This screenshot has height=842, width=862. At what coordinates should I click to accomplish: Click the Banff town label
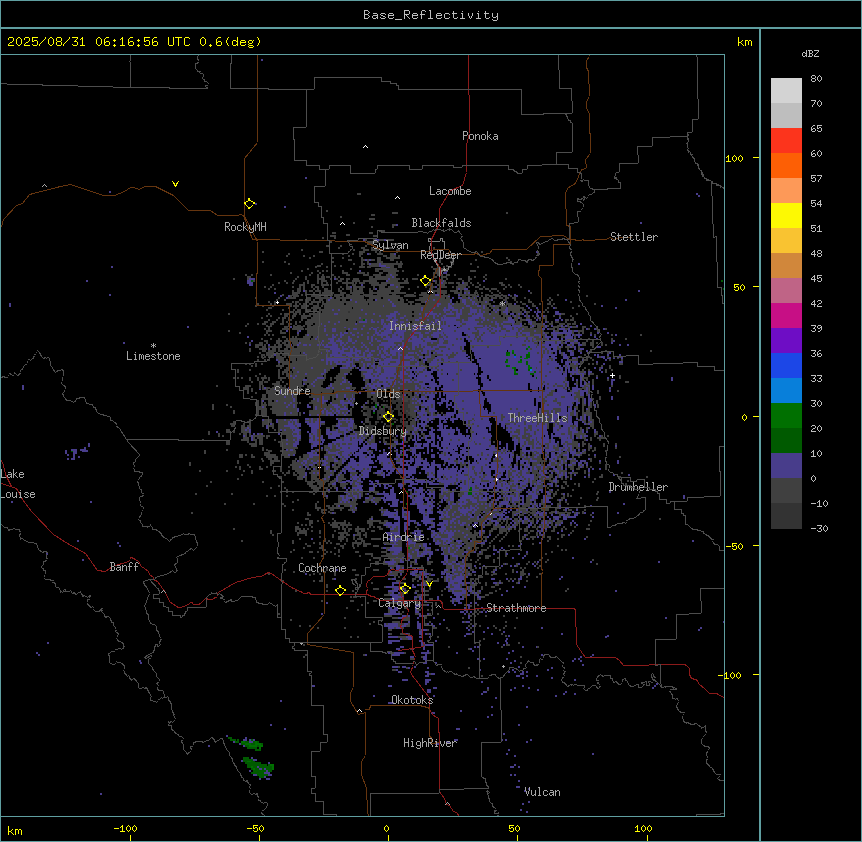point(124,567)
